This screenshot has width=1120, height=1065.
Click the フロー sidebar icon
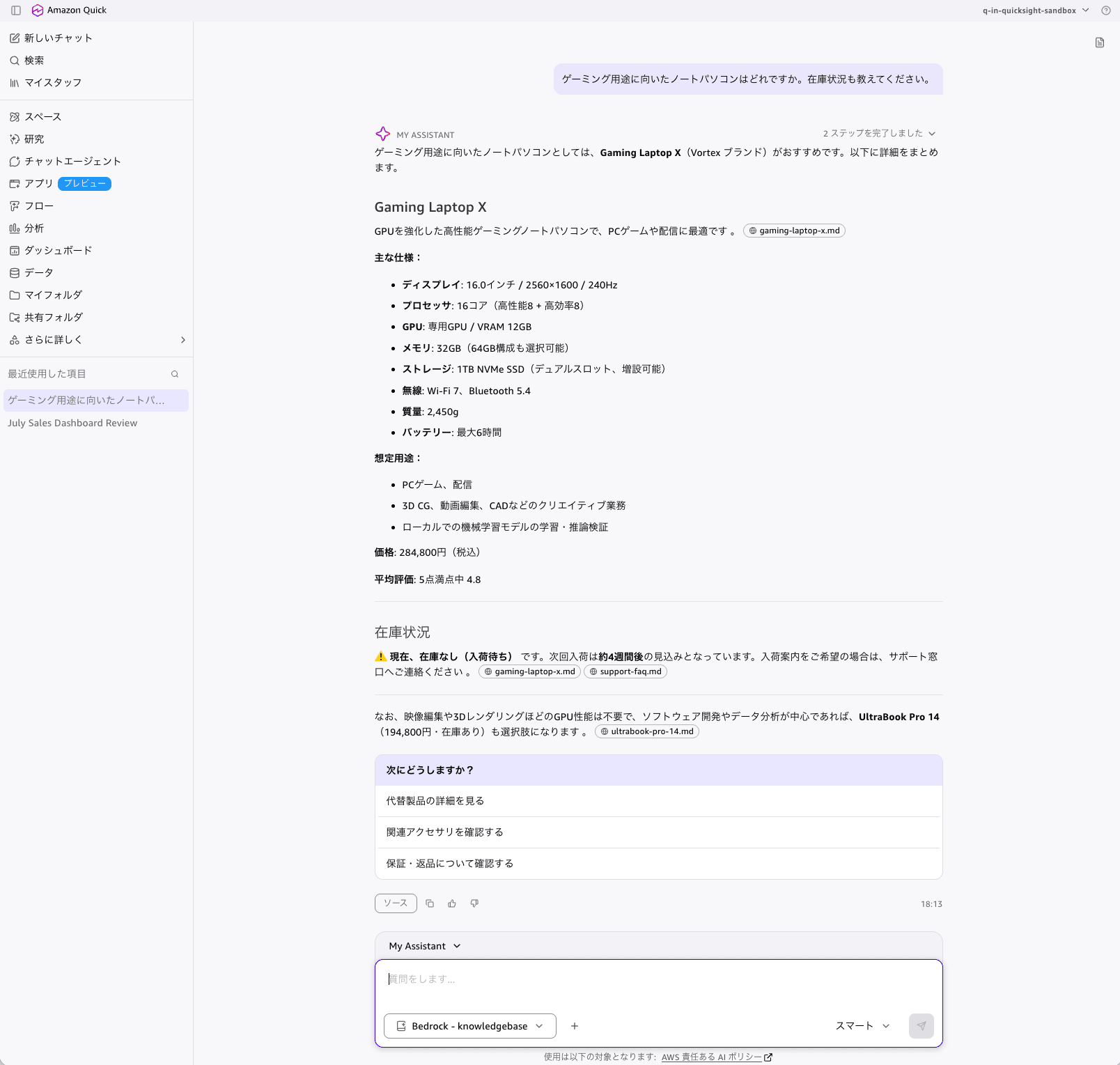(x=15, y=206)
